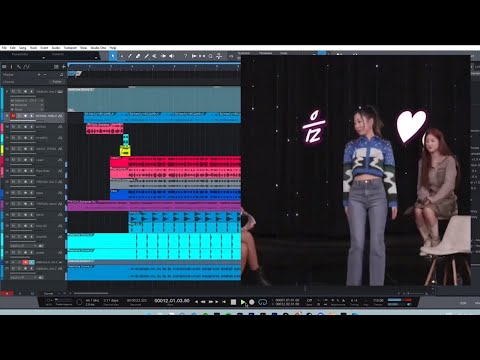Select the Arrow tool in the toolbar
The image size is (480, 360).
[113, 56]
